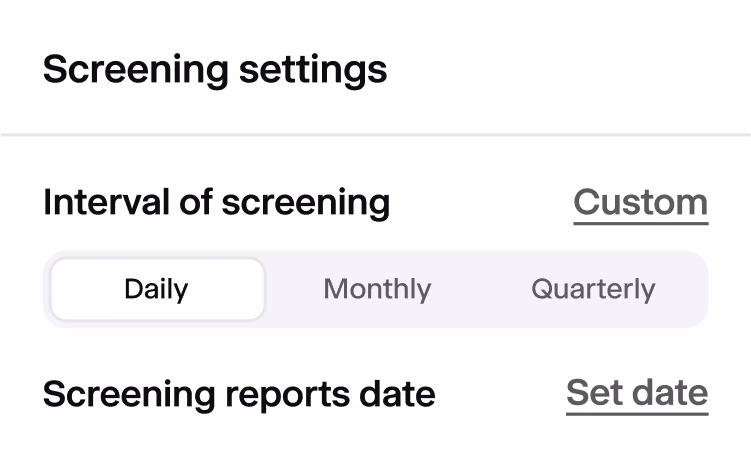Select the Daily screening interval
The height and width of the screenshot is (475, 751).
(x=157, y=289)
